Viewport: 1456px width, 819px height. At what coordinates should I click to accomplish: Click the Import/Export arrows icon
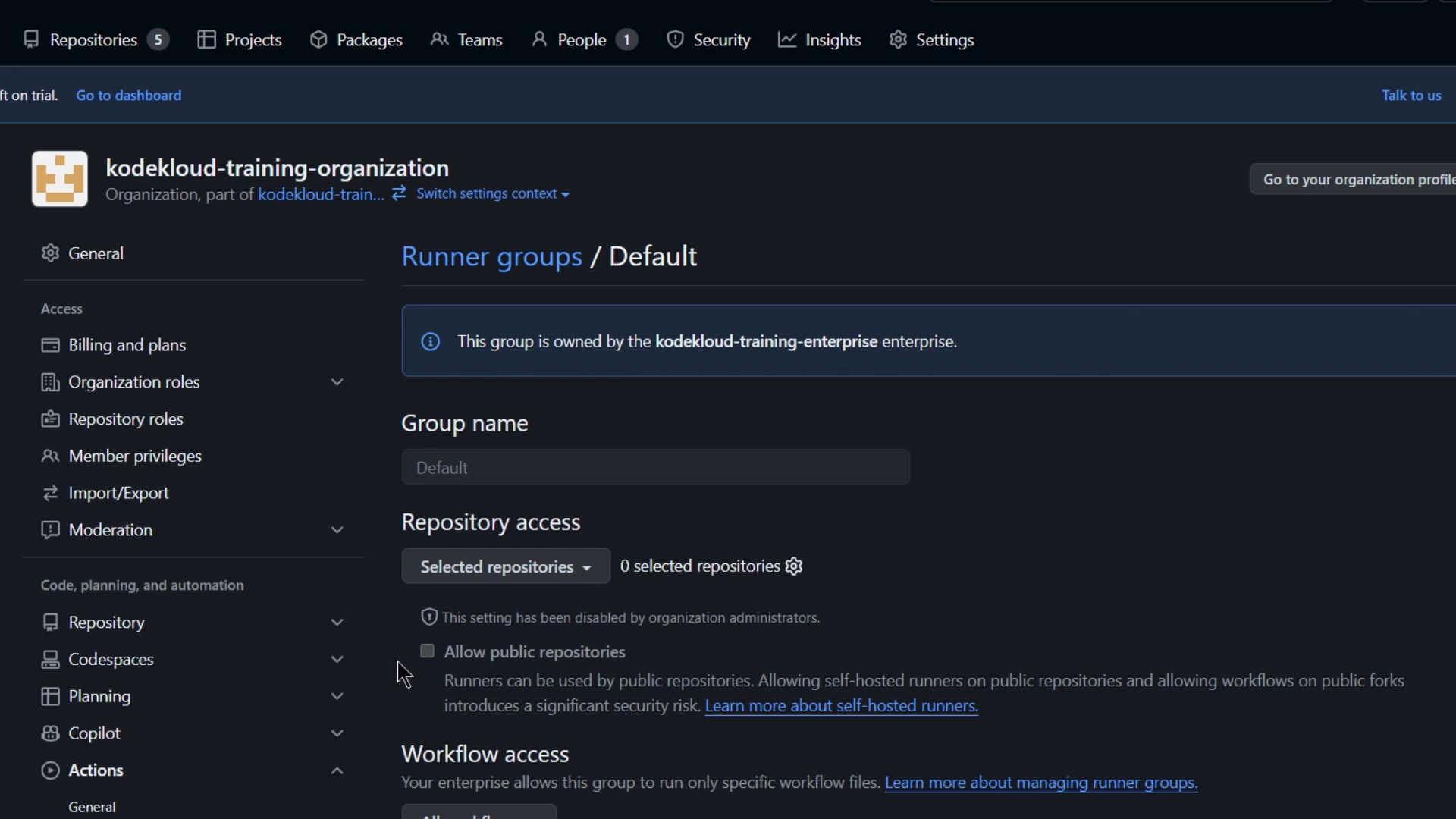(50, 494)
